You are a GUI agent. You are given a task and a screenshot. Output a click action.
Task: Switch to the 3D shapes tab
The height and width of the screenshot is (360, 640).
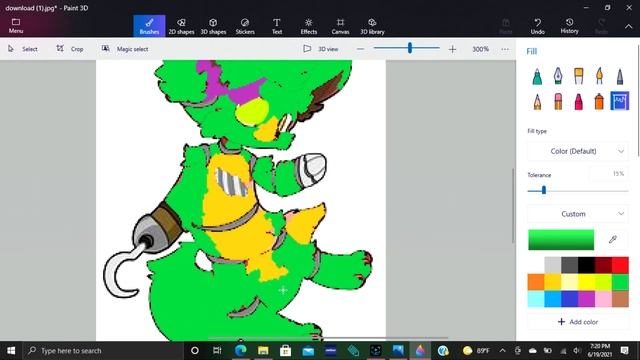[x=213, y=26]
